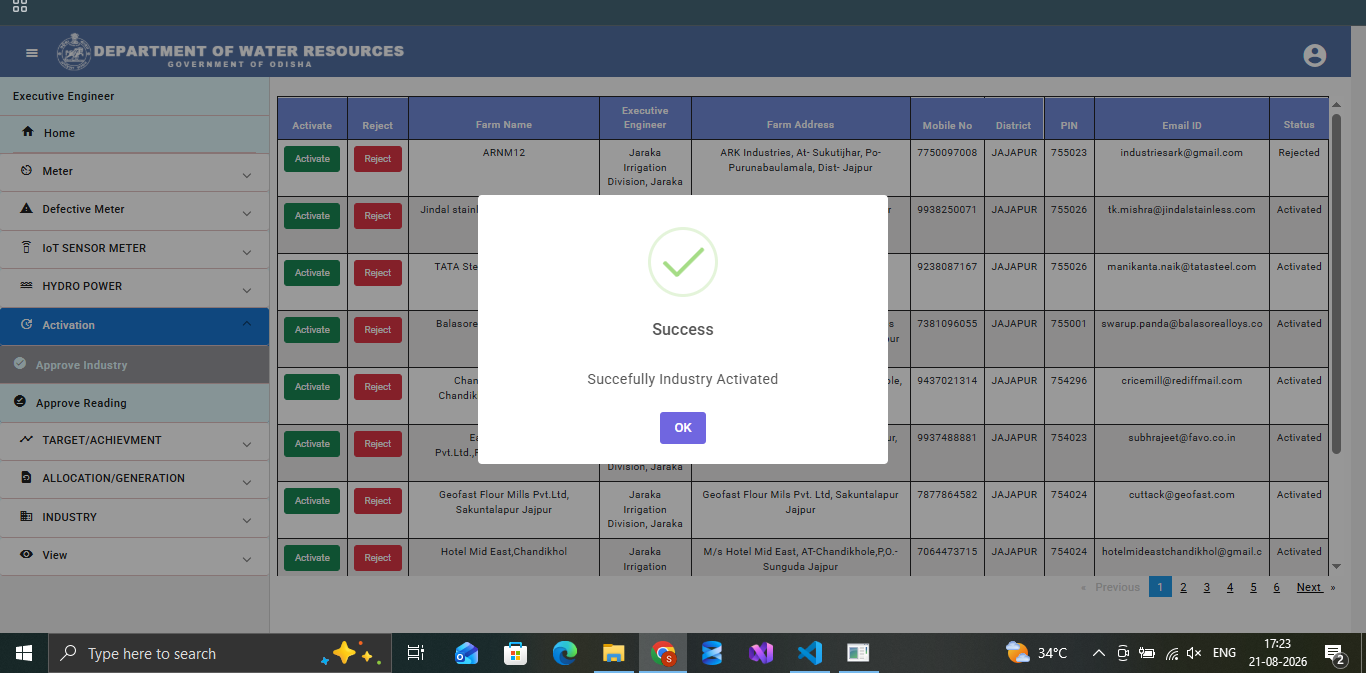This screenshot has width=1366, height=673.
Task: Expand the Allocation/Generation chevron
Action: click(247, 482)
